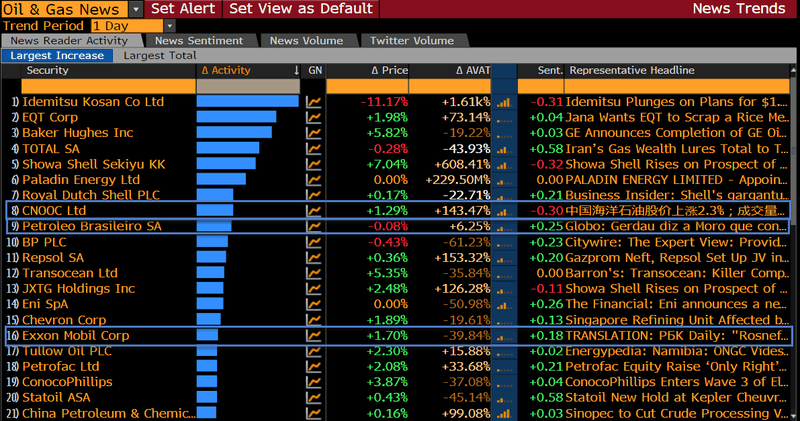Open chart icon for CNOOC Ltd
Viewport: 800px width, 421px height.
313,211
